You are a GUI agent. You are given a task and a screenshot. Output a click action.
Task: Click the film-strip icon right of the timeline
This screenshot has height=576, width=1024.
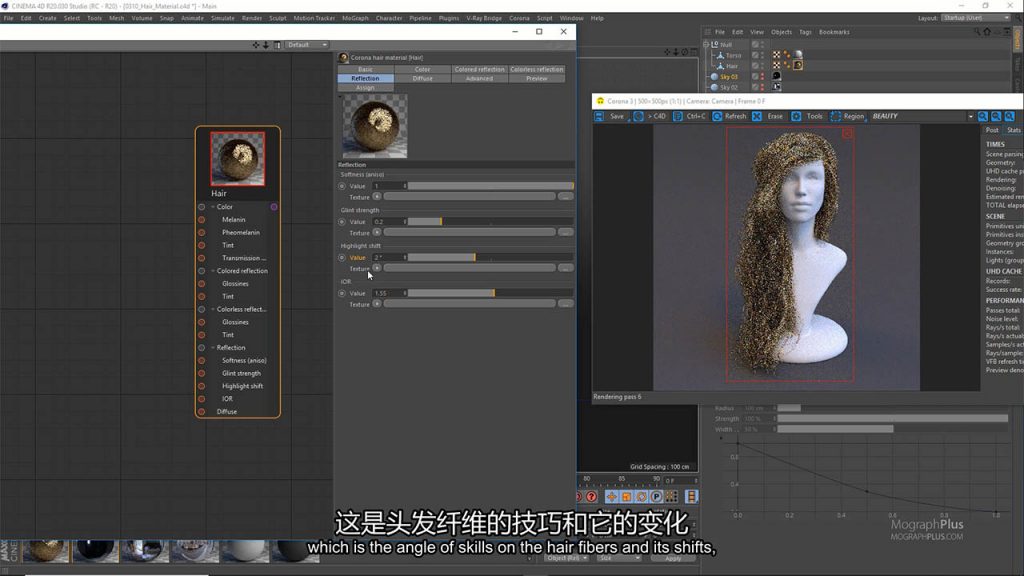(x=691, y=497)
